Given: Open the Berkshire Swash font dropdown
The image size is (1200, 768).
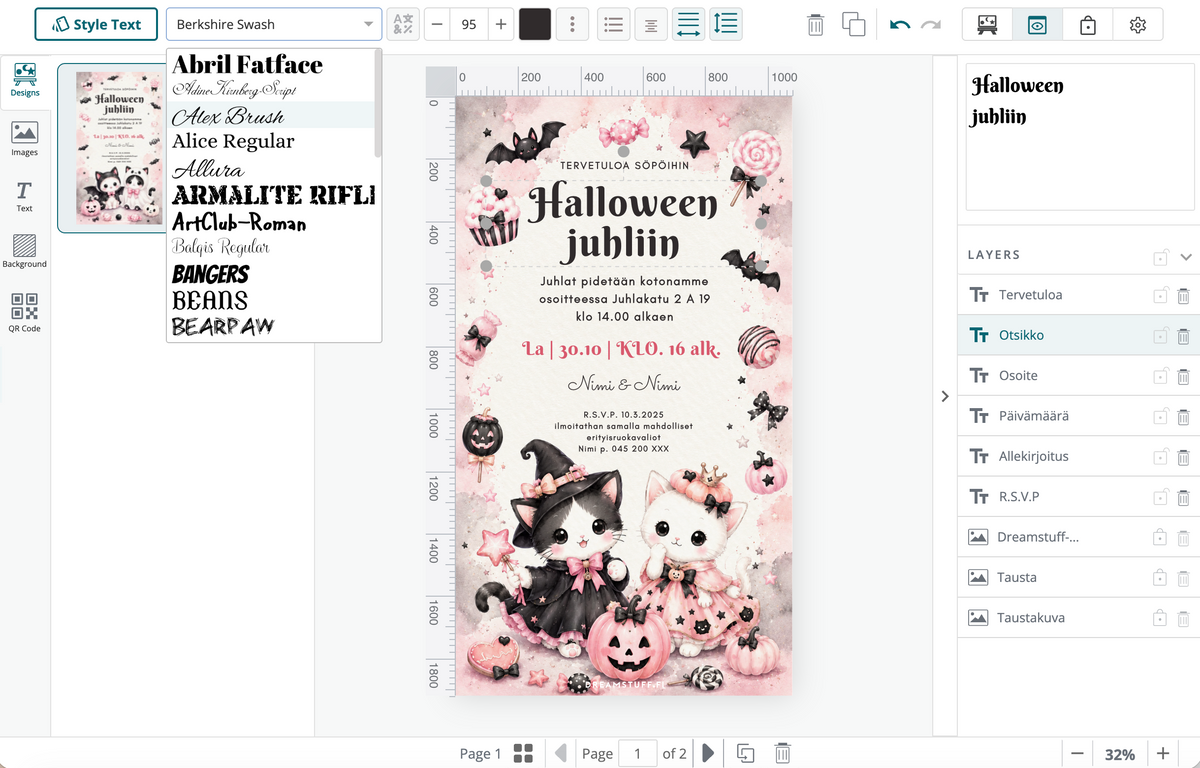Looking at the screenshot, I should [x=273, y=24].
